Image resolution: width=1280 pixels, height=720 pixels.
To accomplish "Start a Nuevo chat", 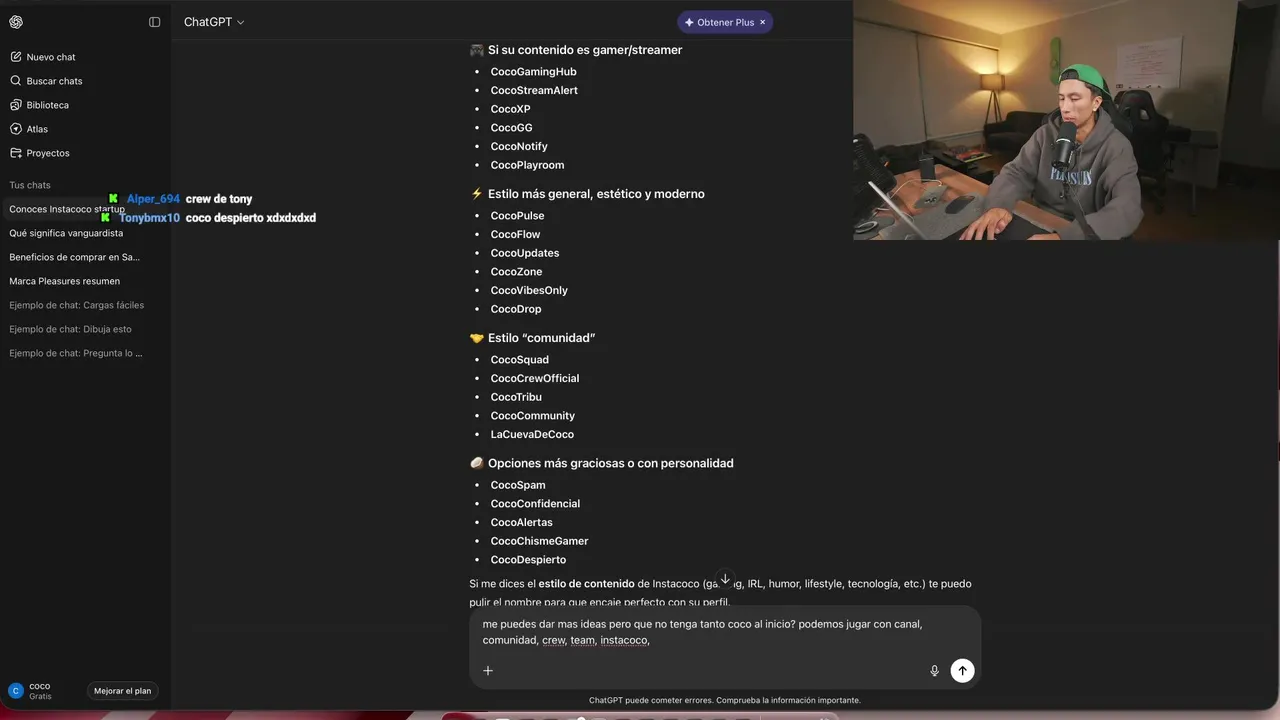I will click(x=51, y=57).
